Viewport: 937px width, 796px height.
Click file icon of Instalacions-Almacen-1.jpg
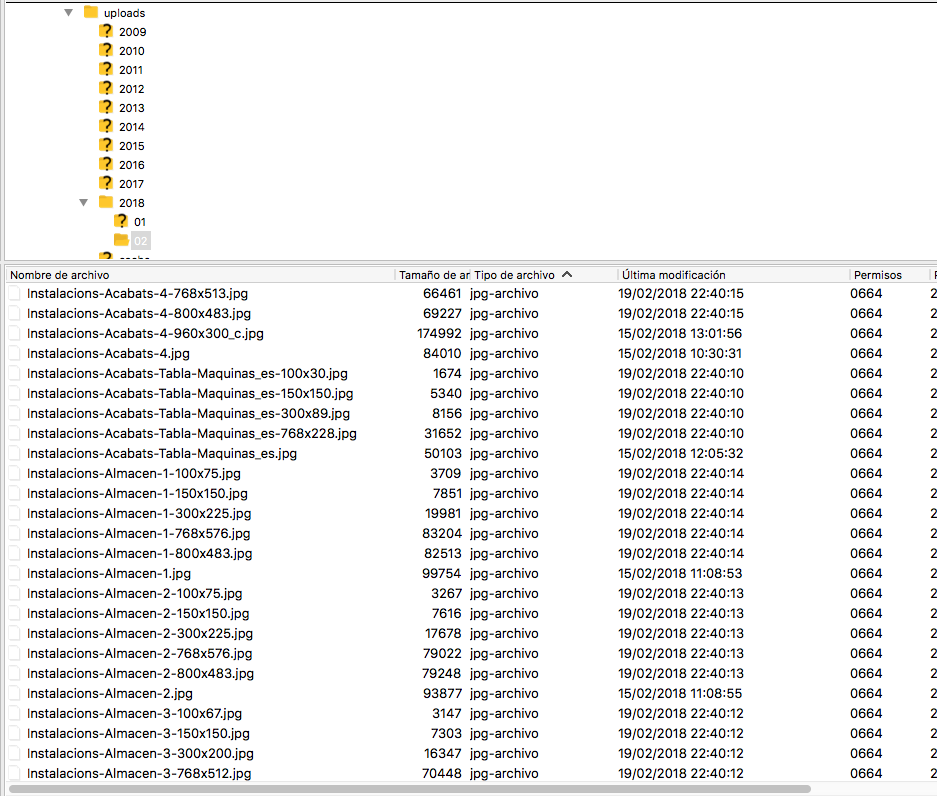pos(14,574)
